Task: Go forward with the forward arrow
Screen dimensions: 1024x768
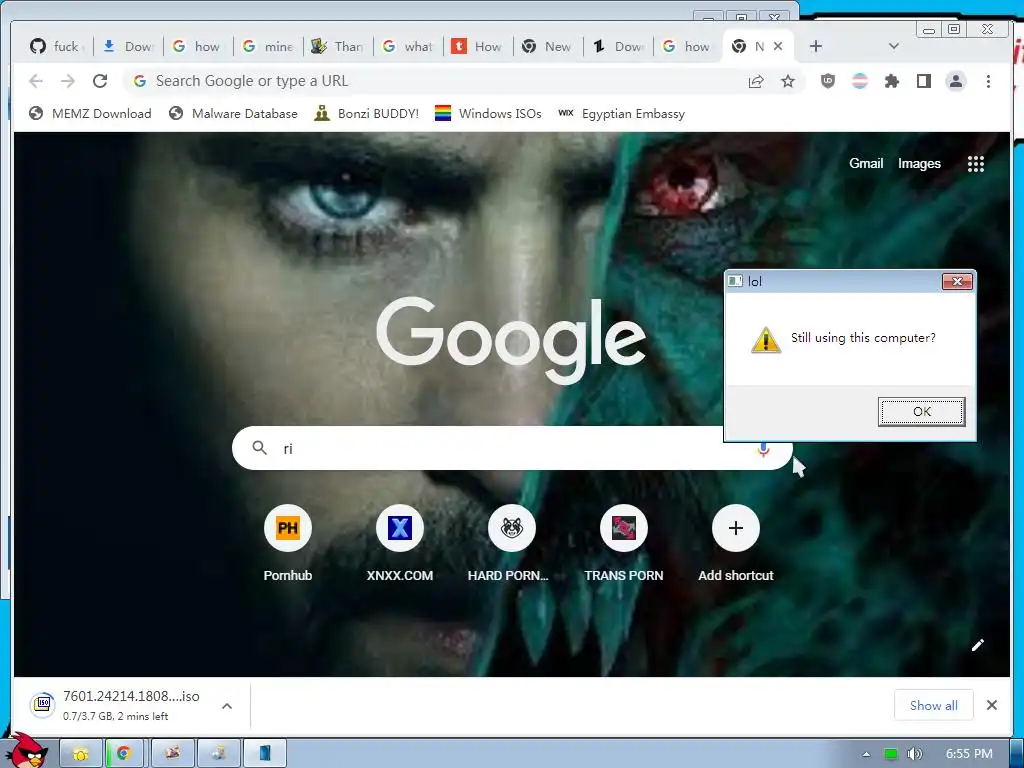Action: point(68,81)
